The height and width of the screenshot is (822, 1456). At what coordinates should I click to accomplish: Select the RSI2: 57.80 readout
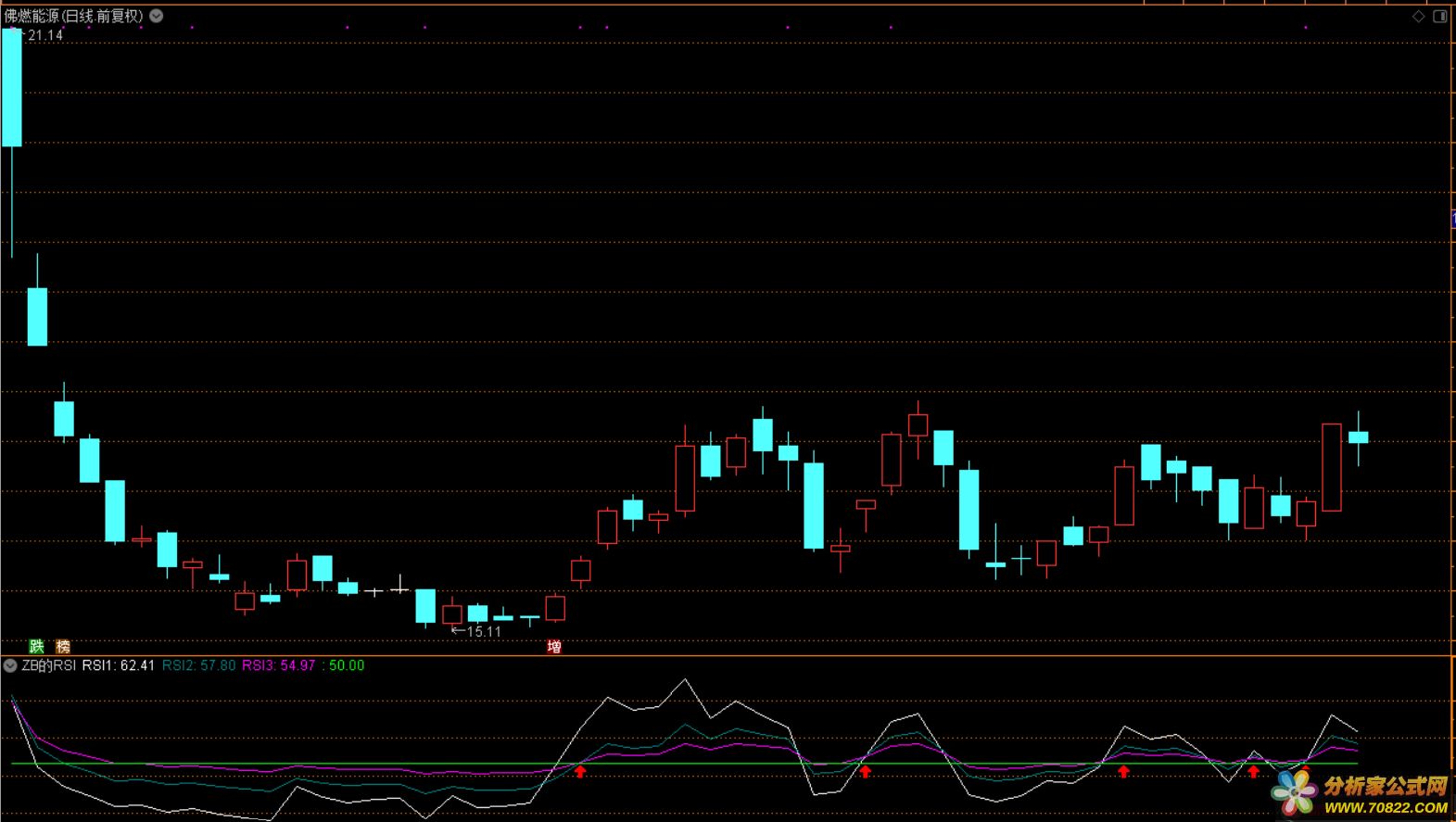click(199, 665)
